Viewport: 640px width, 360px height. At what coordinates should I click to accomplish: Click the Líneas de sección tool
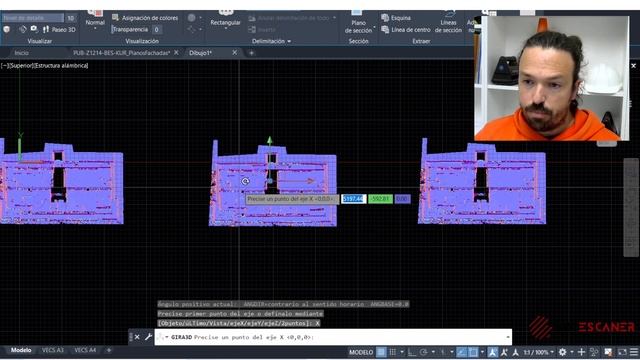tap(448, 22)
